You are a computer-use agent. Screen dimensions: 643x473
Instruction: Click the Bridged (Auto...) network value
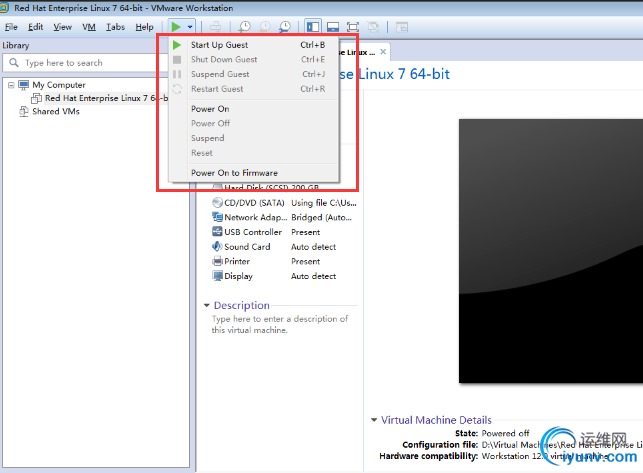(322, 217)
